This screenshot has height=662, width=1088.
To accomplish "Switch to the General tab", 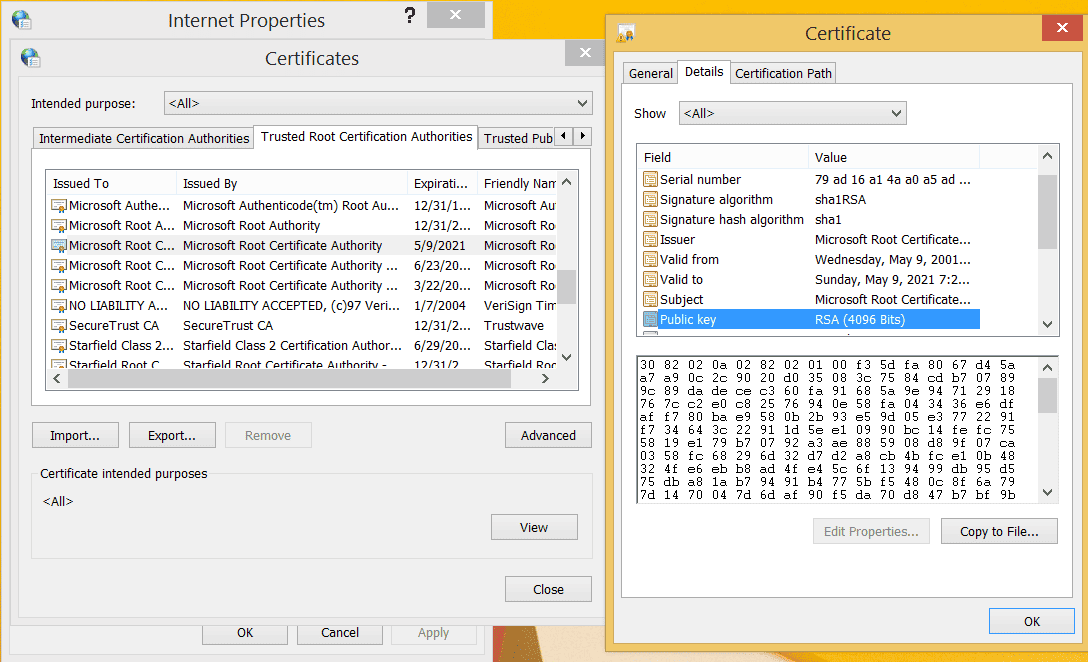I will pyautogui.click(x=651, y=74).
